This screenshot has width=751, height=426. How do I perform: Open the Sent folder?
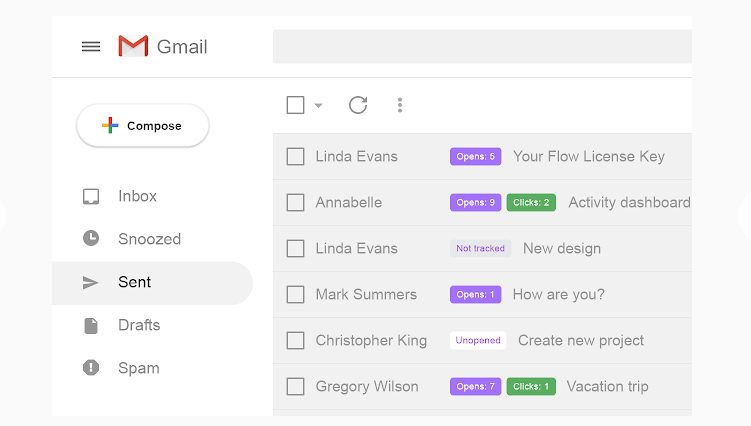pos(134,283)
